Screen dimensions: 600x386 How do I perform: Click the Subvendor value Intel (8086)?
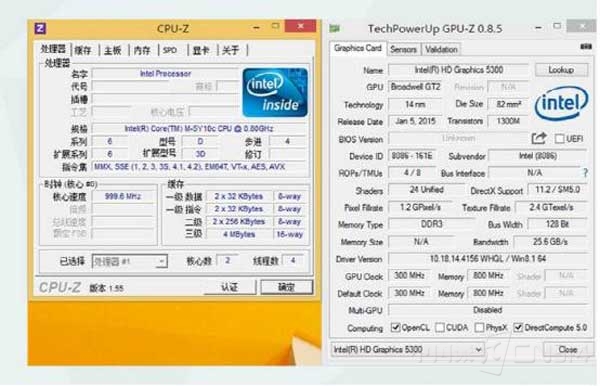click(x=538, y=156)
